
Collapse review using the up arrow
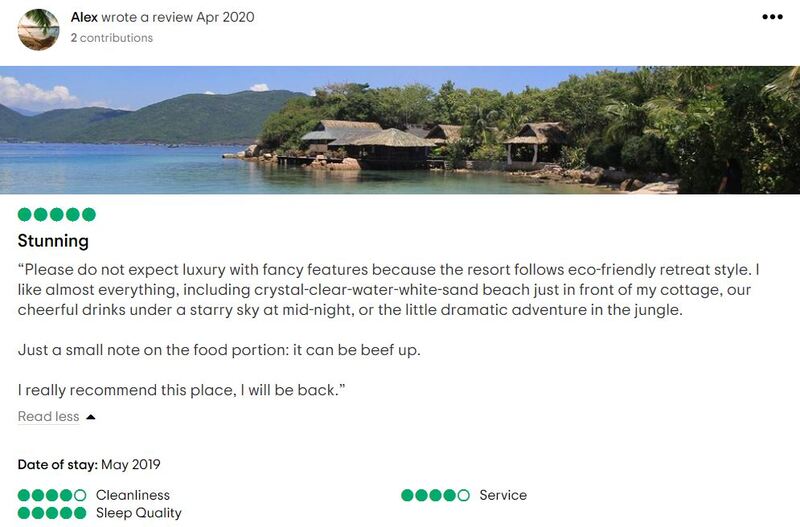(91, 417)
